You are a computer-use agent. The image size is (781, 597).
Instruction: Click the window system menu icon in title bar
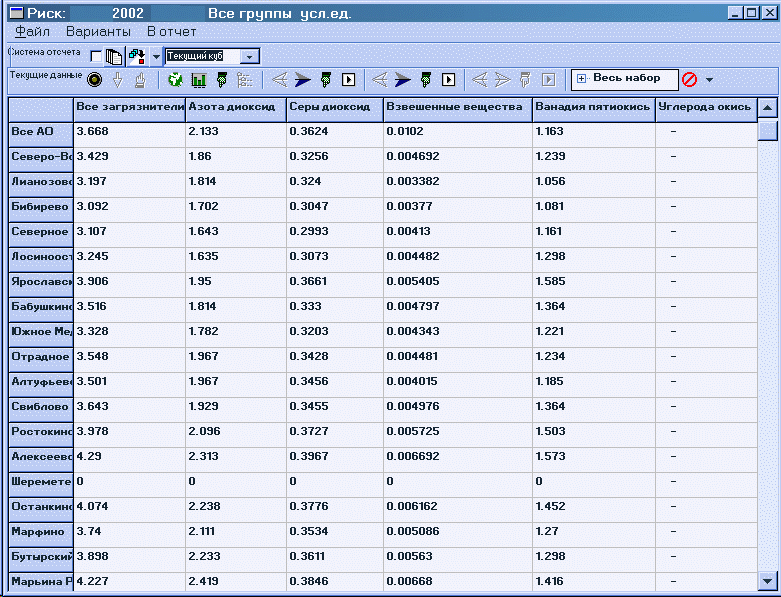tap(17, 12)
